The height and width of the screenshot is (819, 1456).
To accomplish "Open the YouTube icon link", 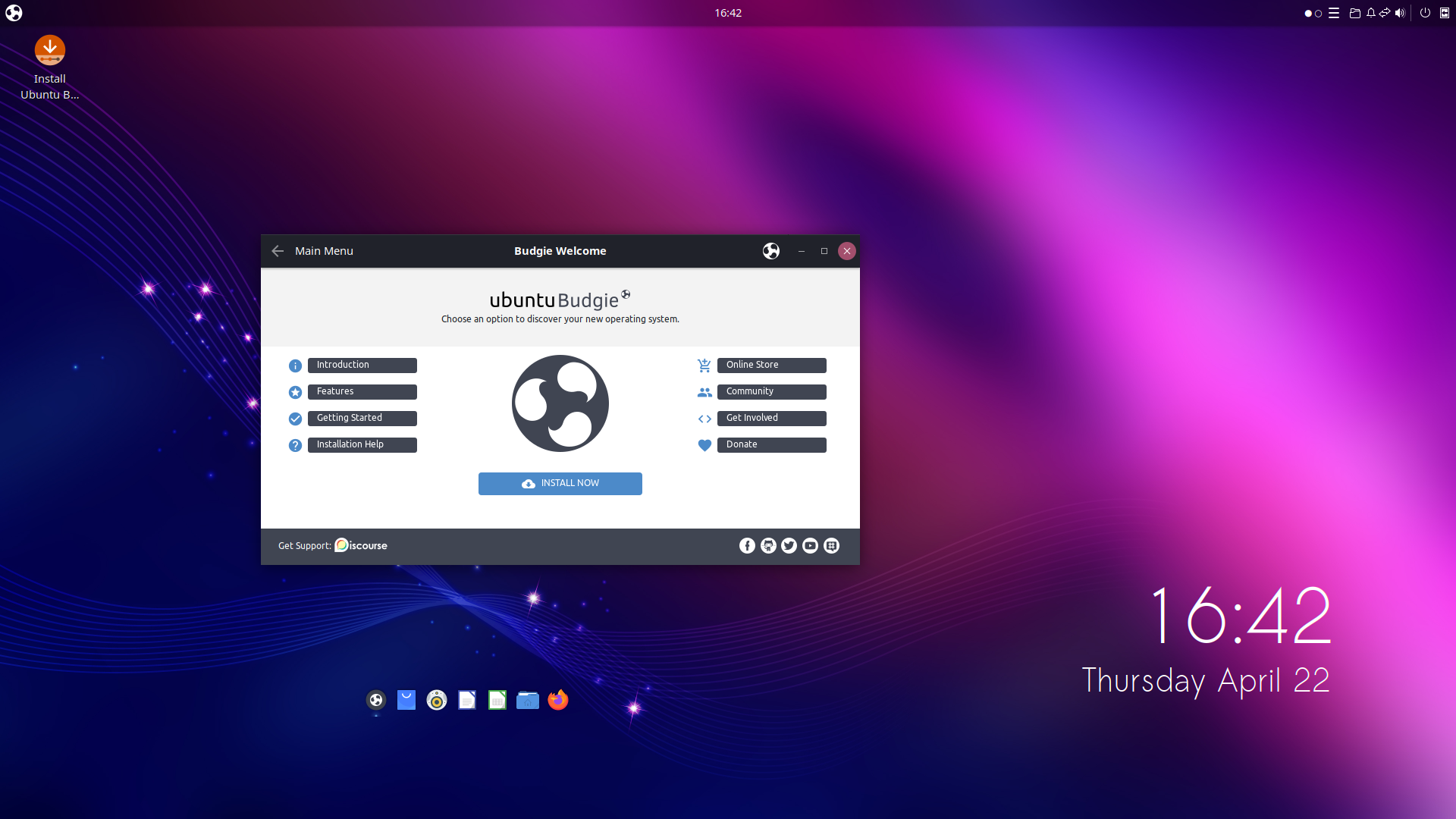I will click(811, 546).
